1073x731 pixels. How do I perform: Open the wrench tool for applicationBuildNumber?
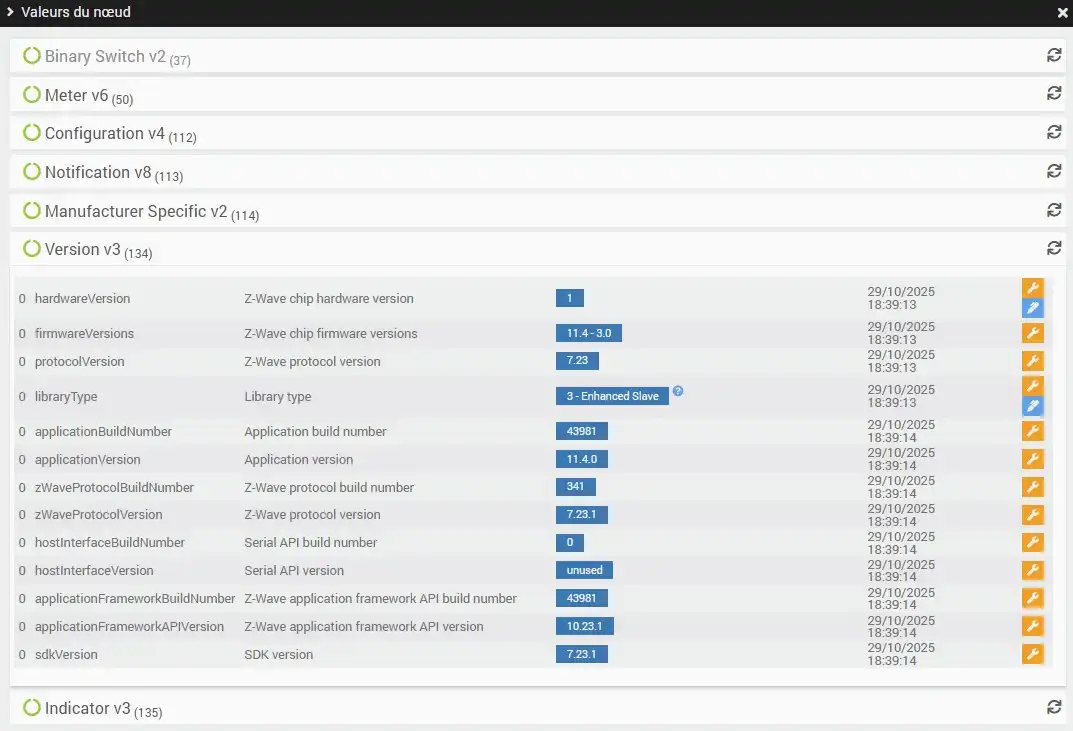(1033, 431)
